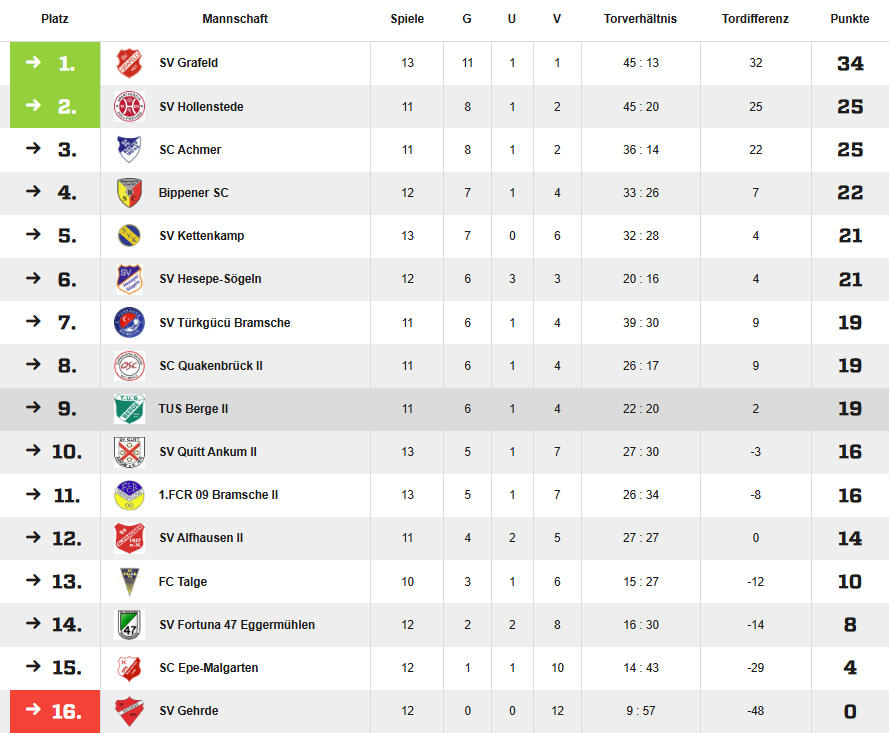Click the SV Gehrde club crest
Screen dimensions: 889x733
(x=129, y=711)
